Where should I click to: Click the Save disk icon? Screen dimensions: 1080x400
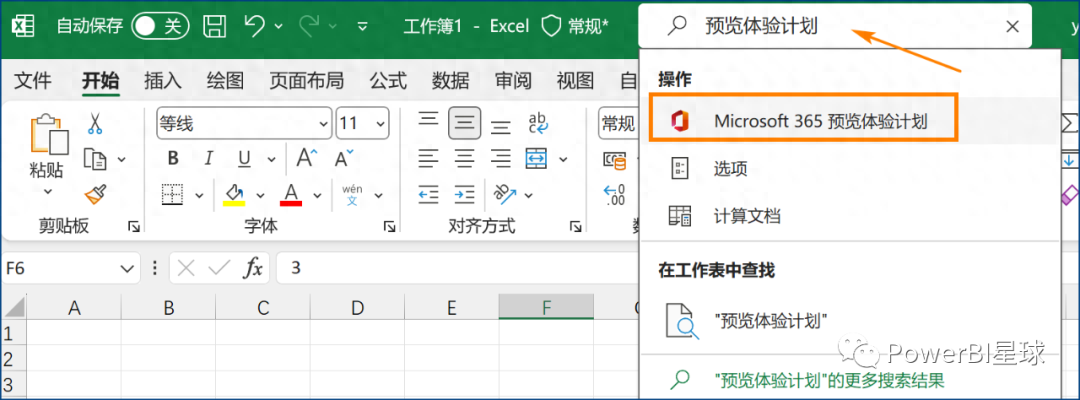[215, 26]
